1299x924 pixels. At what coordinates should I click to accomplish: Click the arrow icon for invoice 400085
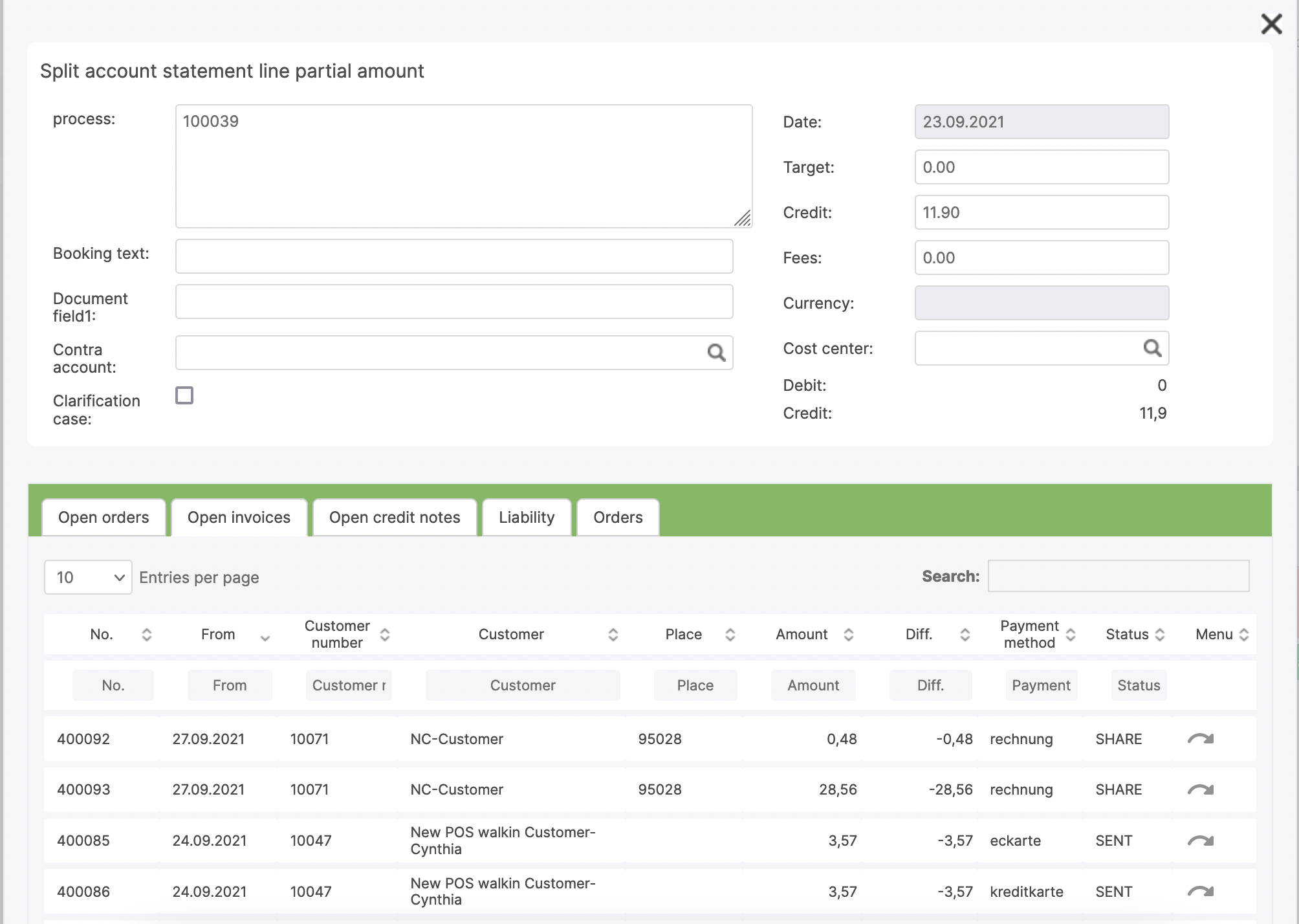1200,841
